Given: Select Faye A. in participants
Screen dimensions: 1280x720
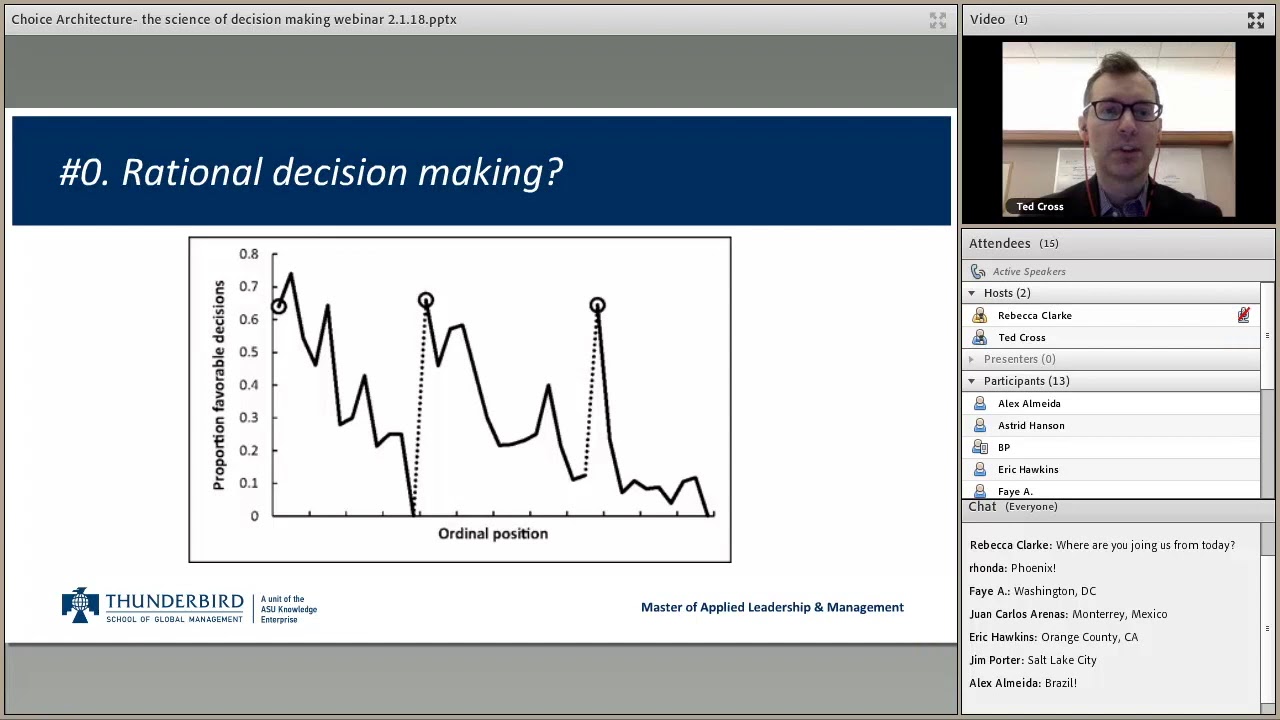Looking at the screenshot, I should click(x=1112, y=490).
